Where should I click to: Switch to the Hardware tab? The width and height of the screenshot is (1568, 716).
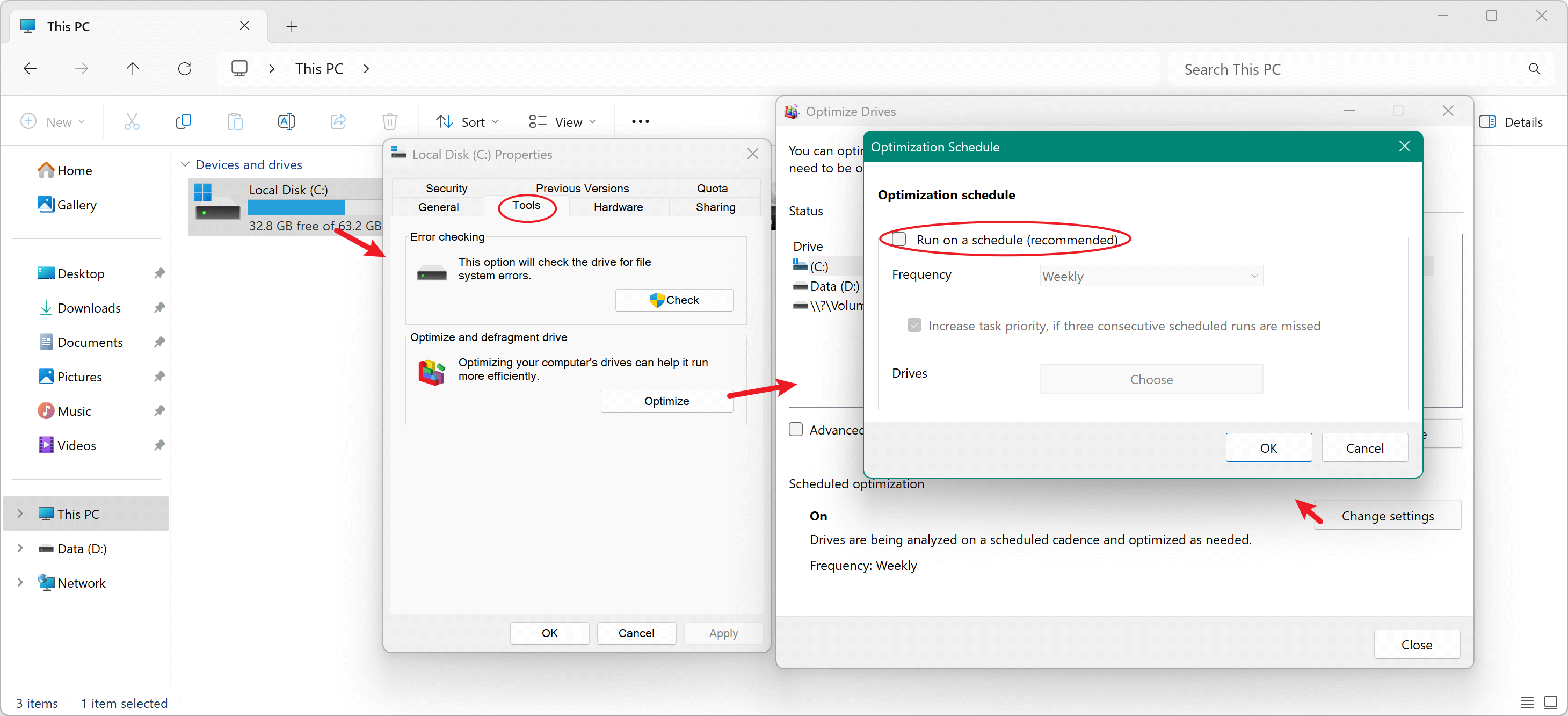click(x=618, y=207)
